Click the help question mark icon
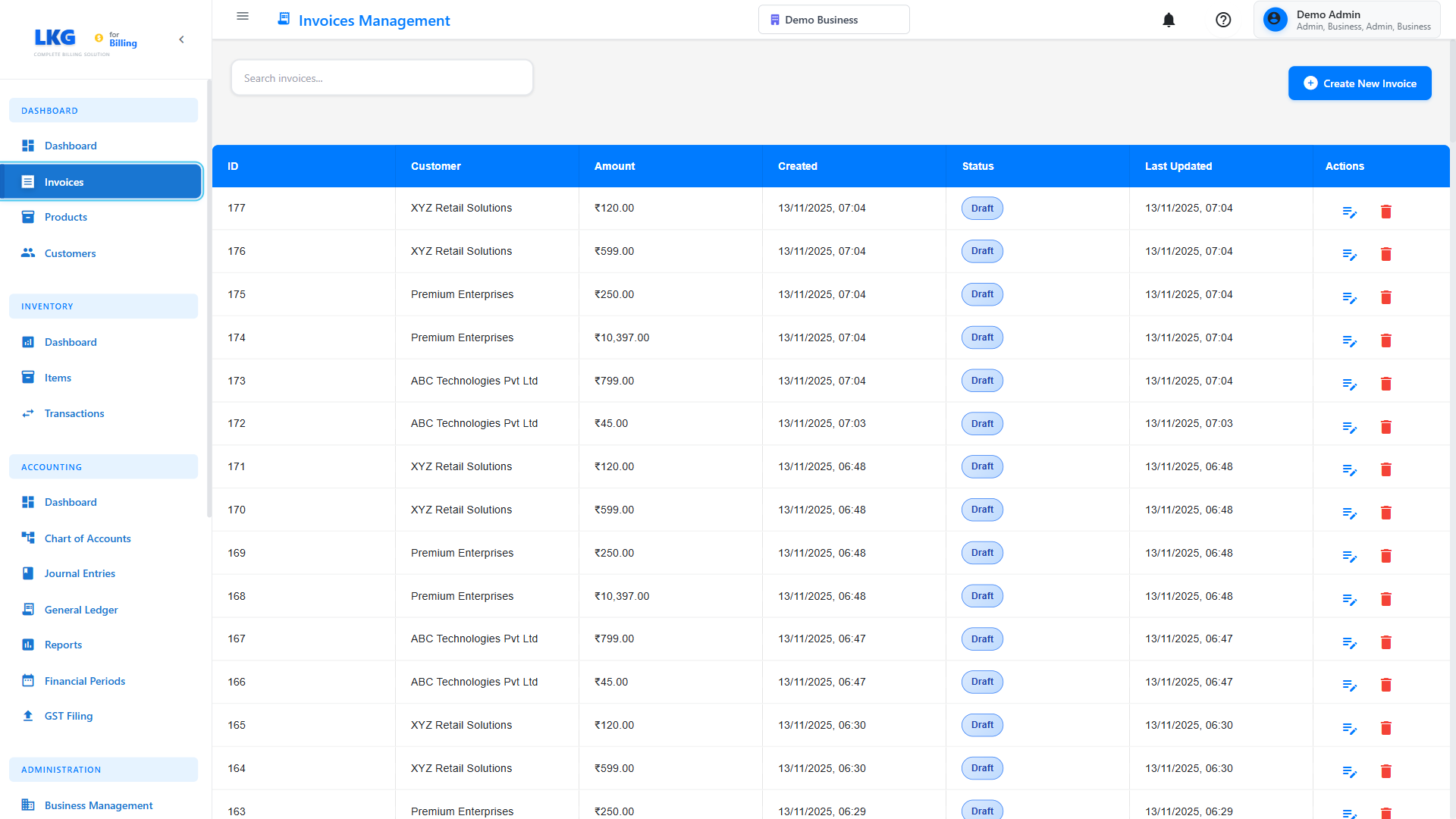This screenshot has height=819, width=1456. [x=1223, y=20]
